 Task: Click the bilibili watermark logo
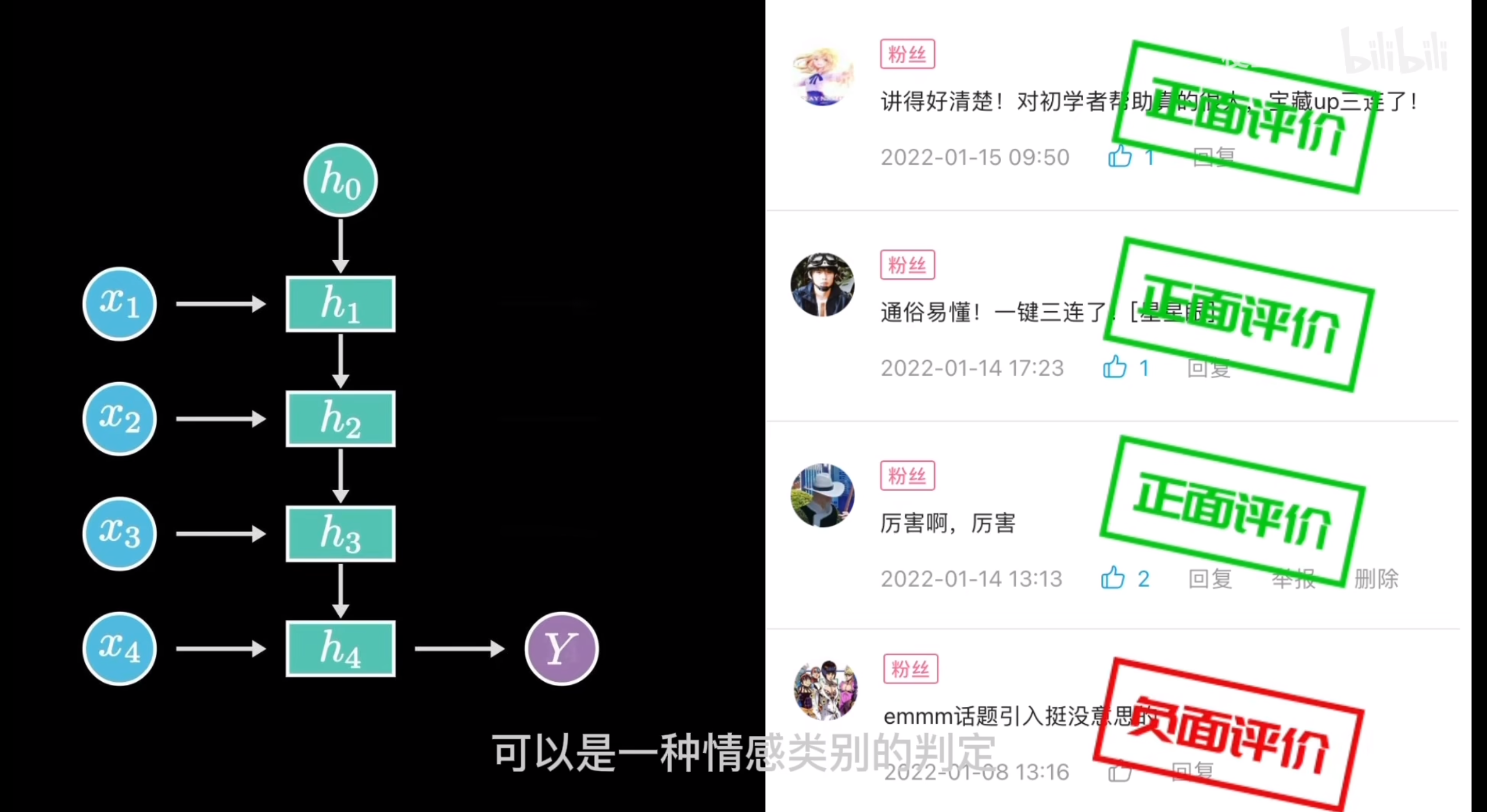pyautogui.click(x=1395, y=52)
